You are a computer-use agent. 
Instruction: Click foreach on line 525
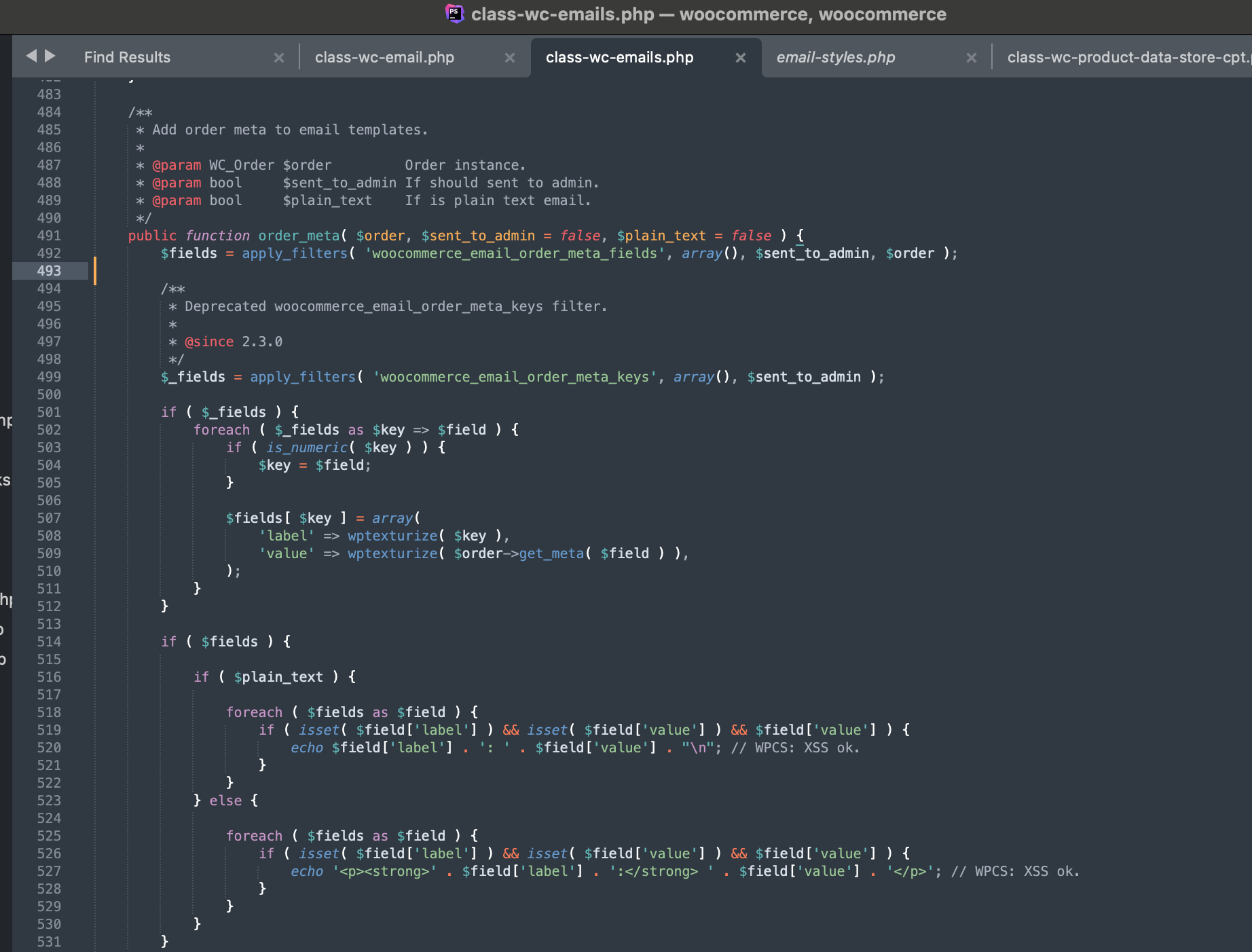pos(254,836)
